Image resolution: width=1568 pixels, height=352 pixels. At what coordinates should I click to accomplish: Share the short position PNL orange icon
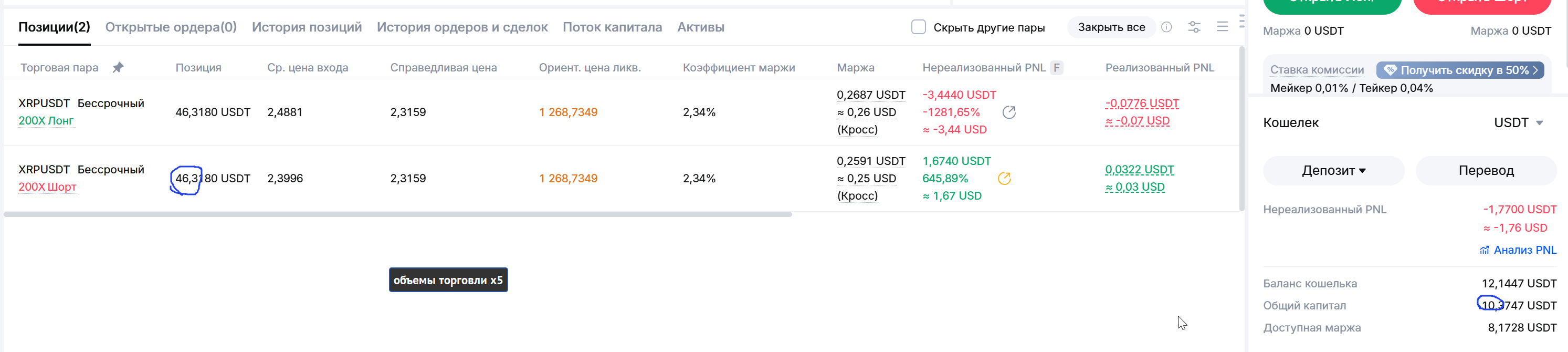1004,179
